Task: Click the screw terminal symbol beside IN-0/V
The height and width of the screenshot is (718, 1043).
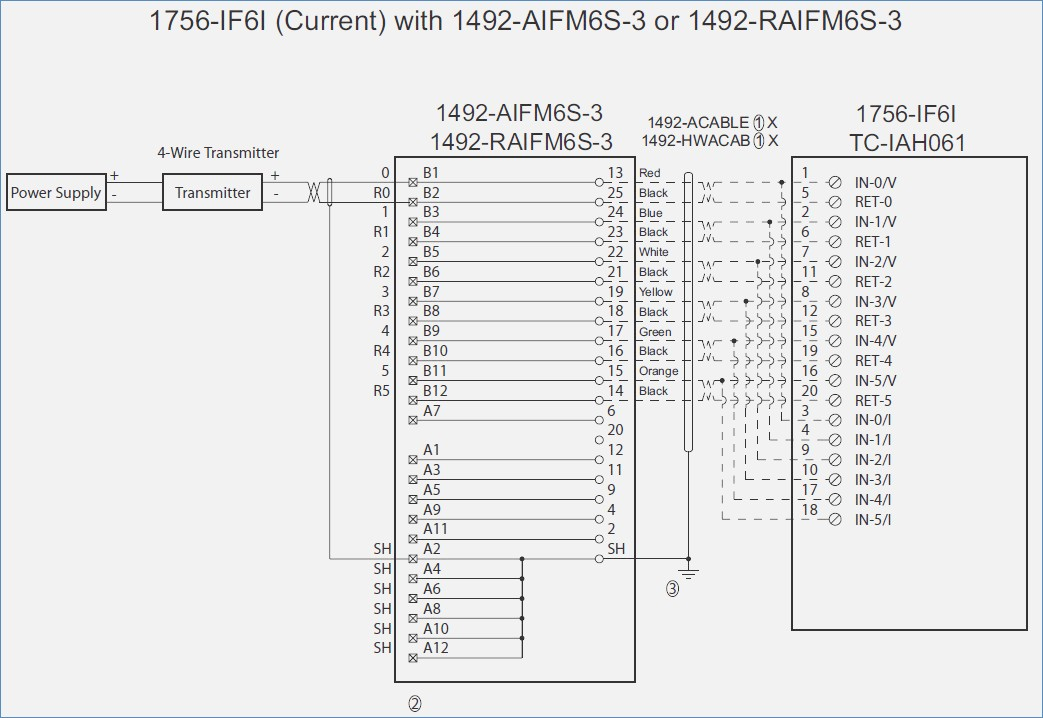Action: point(834,182)
